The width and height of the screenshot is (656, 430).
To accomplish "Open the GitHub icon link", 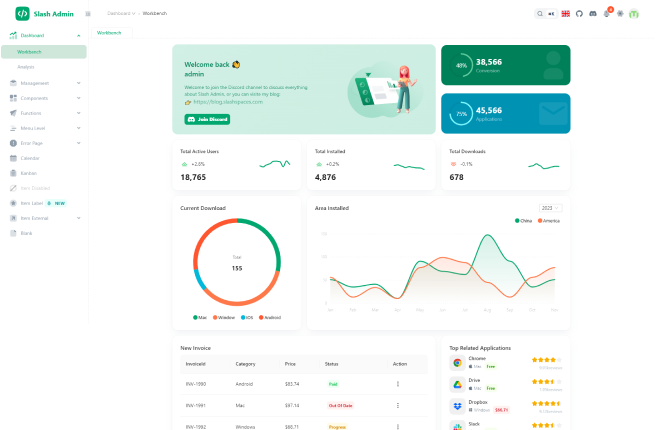I will coord(579,13).
